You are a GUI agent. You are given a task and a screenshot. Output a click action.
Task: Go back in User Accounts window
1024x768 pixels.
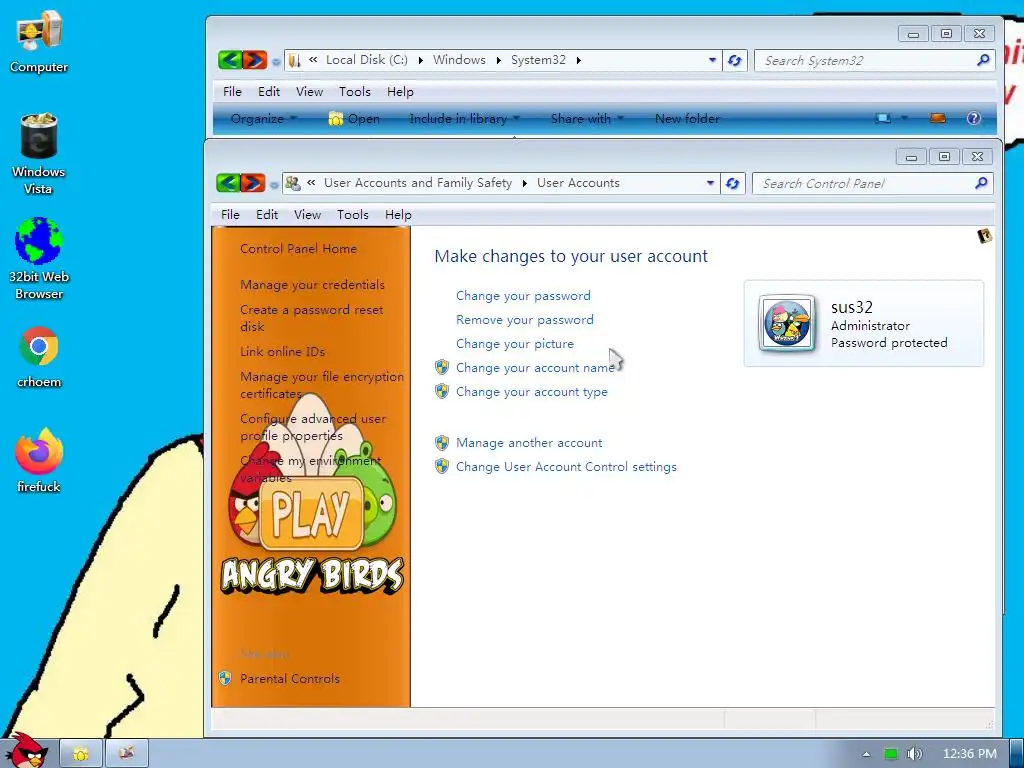pyautogui.click(x=228, y=183)
